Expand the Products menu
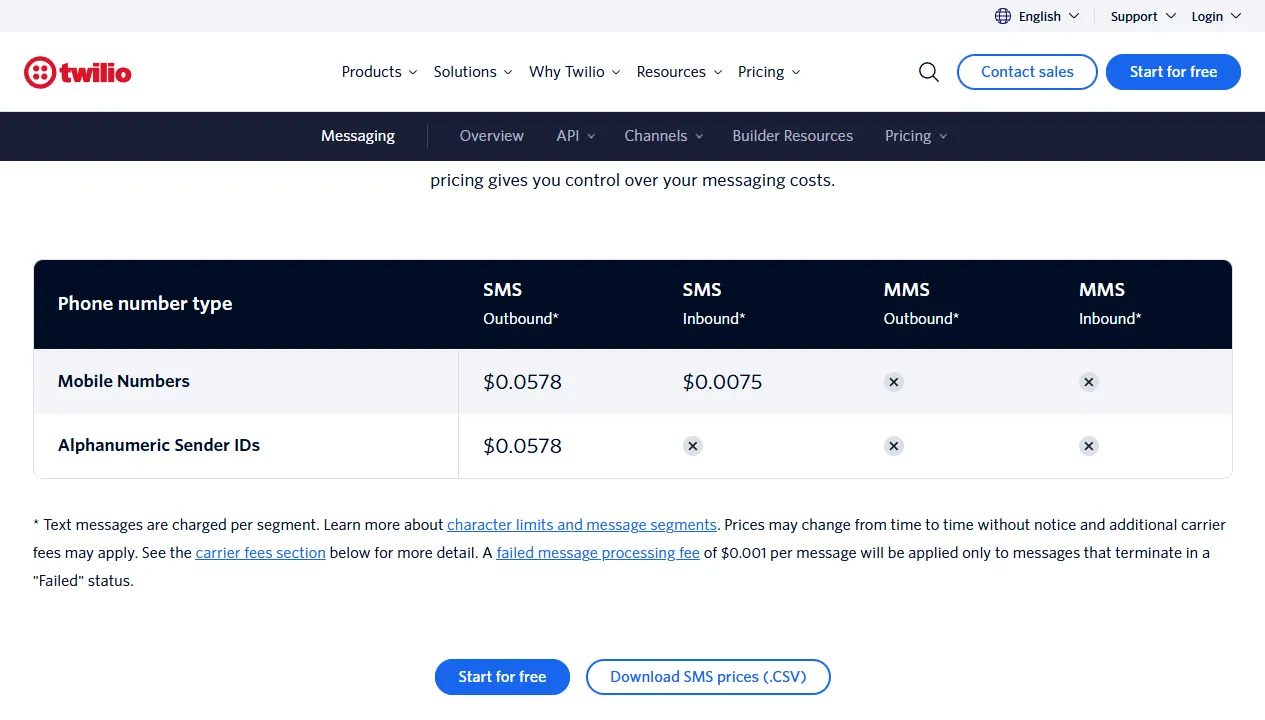The height and width of the screenshot is (720, 1265). [379, 72]
